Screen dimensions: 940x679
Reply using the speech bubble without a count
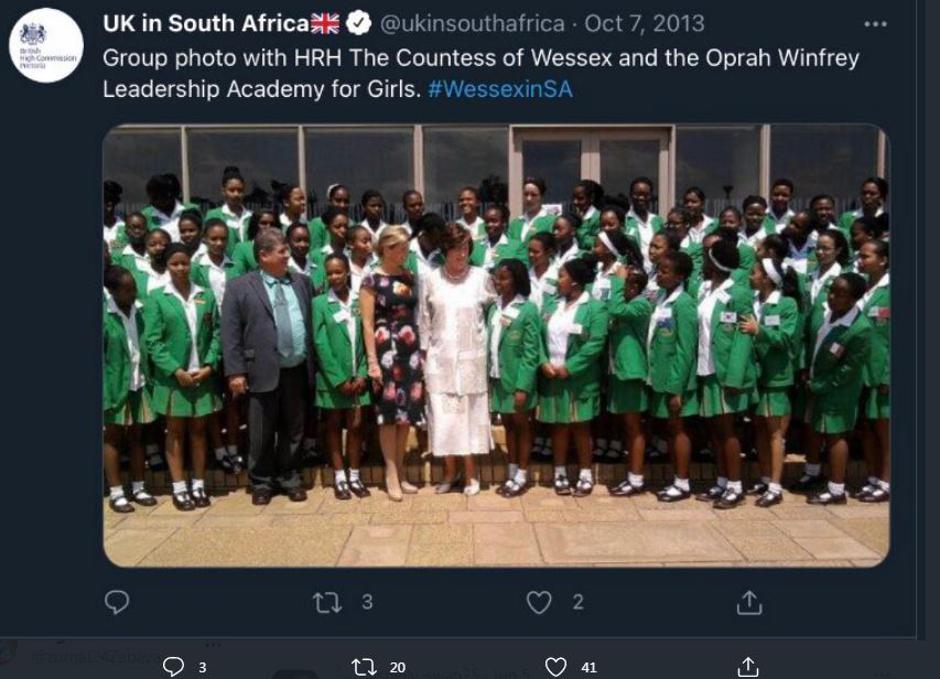click(117, 601)
